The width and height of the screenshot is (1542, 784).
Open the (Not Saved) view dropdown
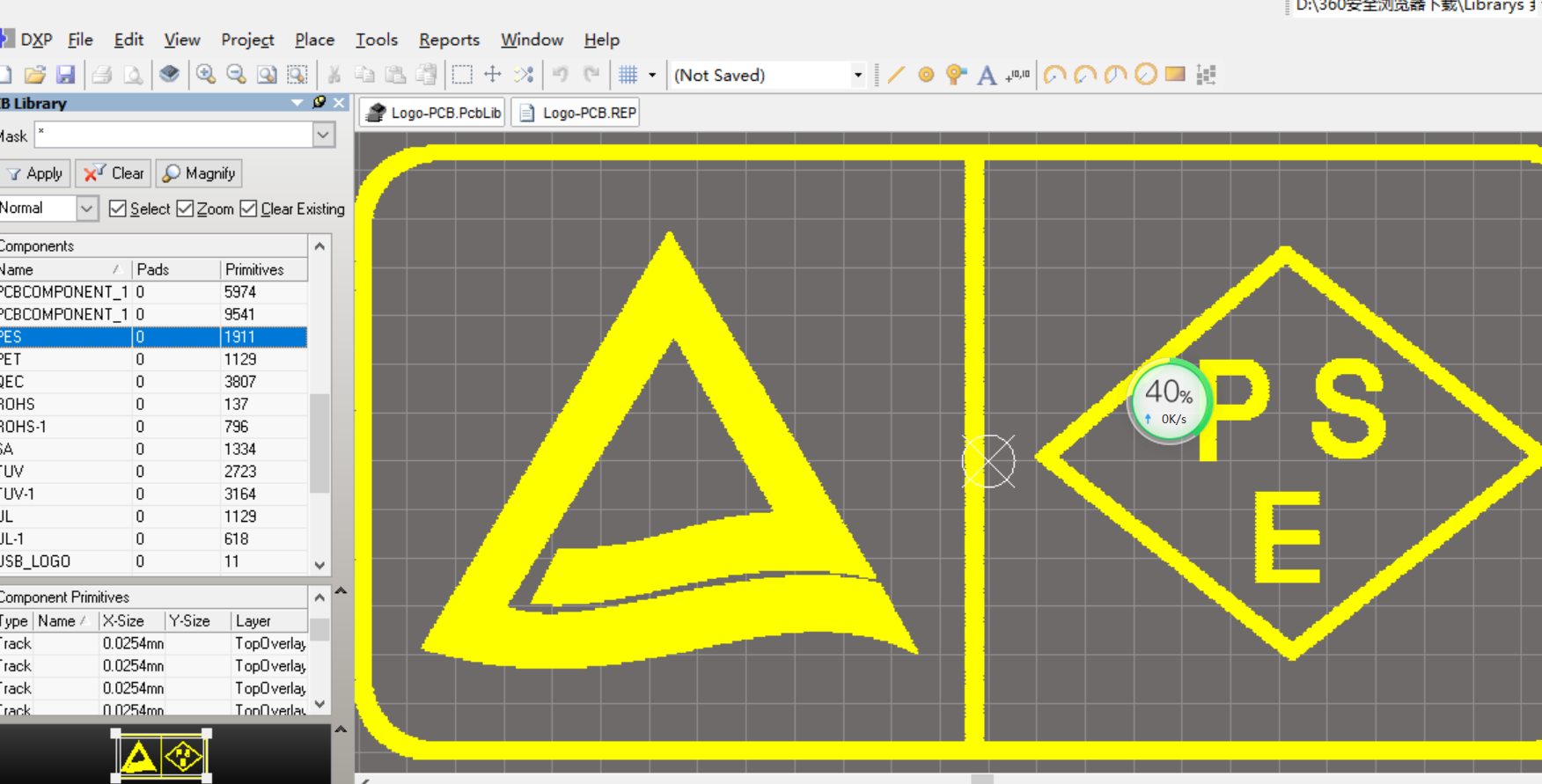tap(857, 75)
